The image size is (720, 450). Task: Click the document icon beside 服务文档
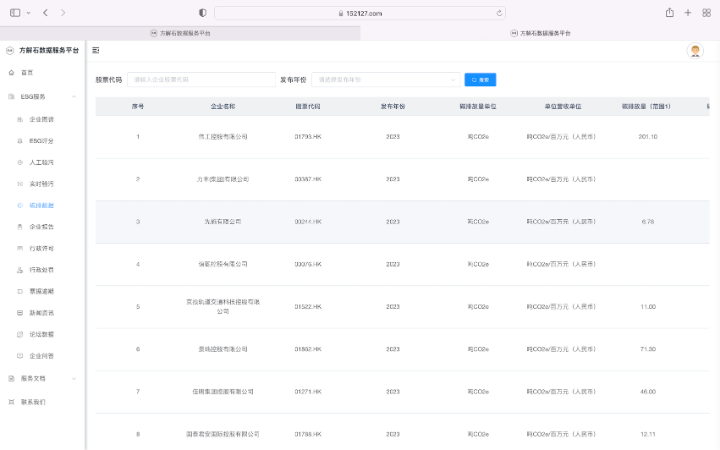11,378
